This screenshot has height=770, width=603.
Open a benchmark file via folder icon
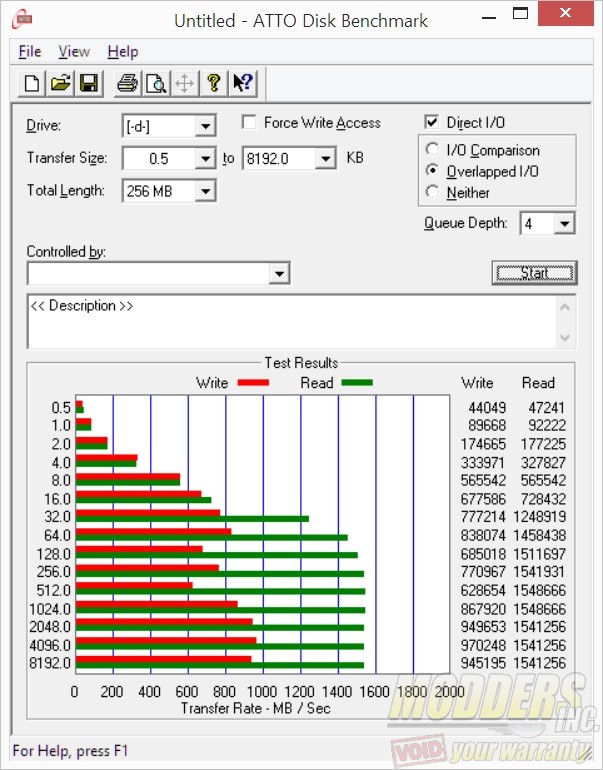coord(60,83)
